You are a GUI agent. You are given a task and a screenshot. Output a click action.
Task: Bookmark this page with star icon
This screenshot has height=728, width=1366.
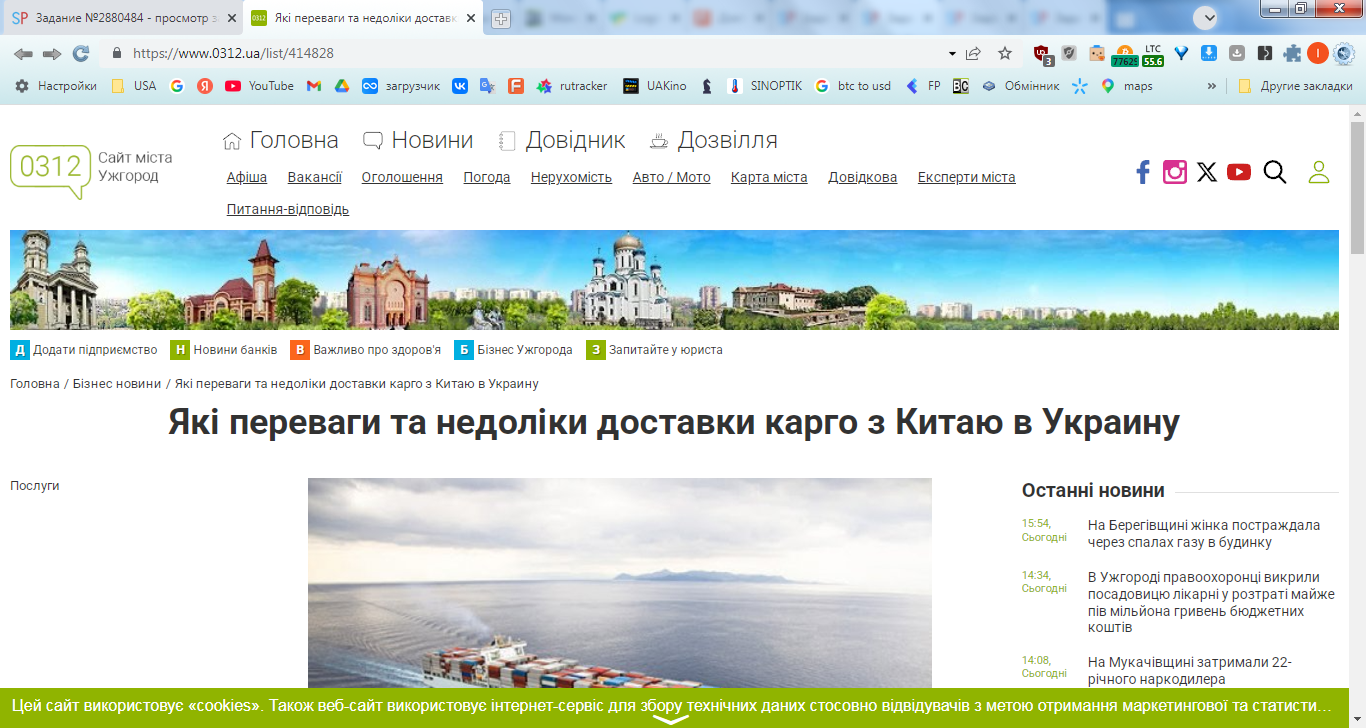1005,54
